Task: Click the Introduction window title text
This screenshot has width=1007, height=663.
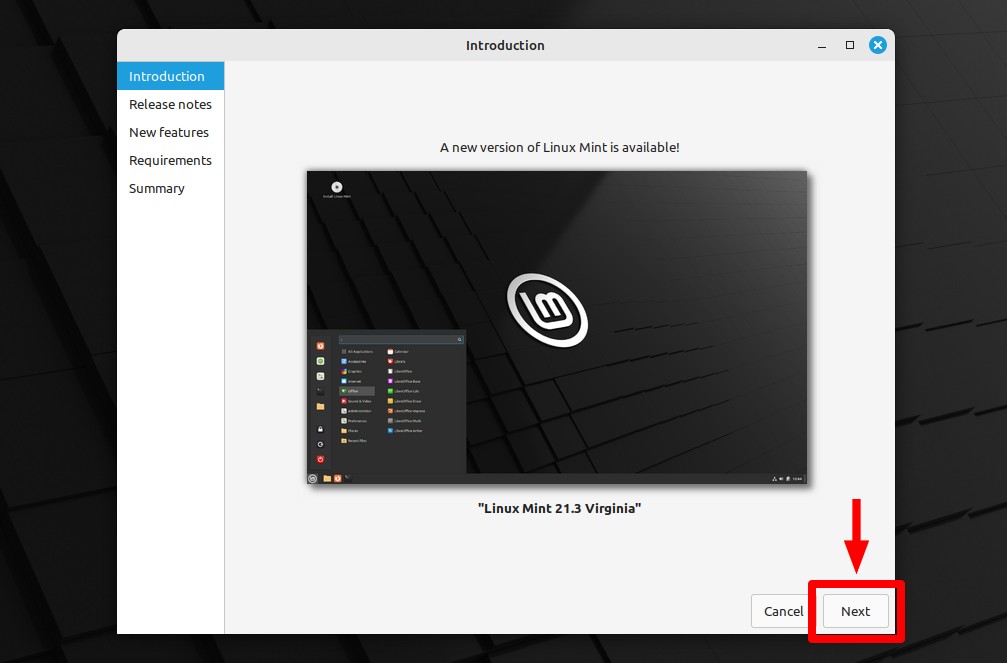Action: [x=505, y=45]
